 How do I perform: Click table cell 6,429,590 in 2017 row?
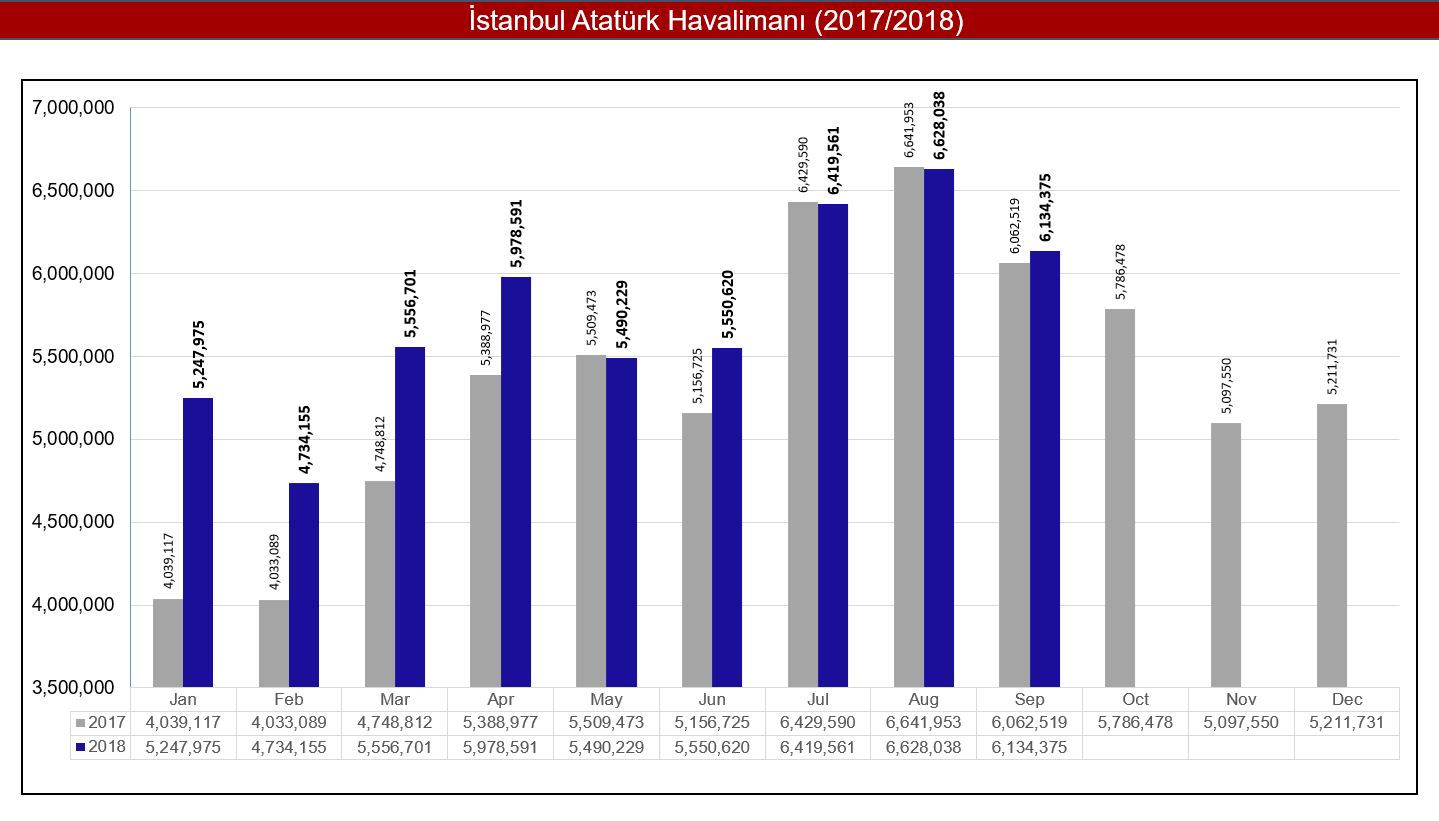pyautogui.click(x=818, y=723)
